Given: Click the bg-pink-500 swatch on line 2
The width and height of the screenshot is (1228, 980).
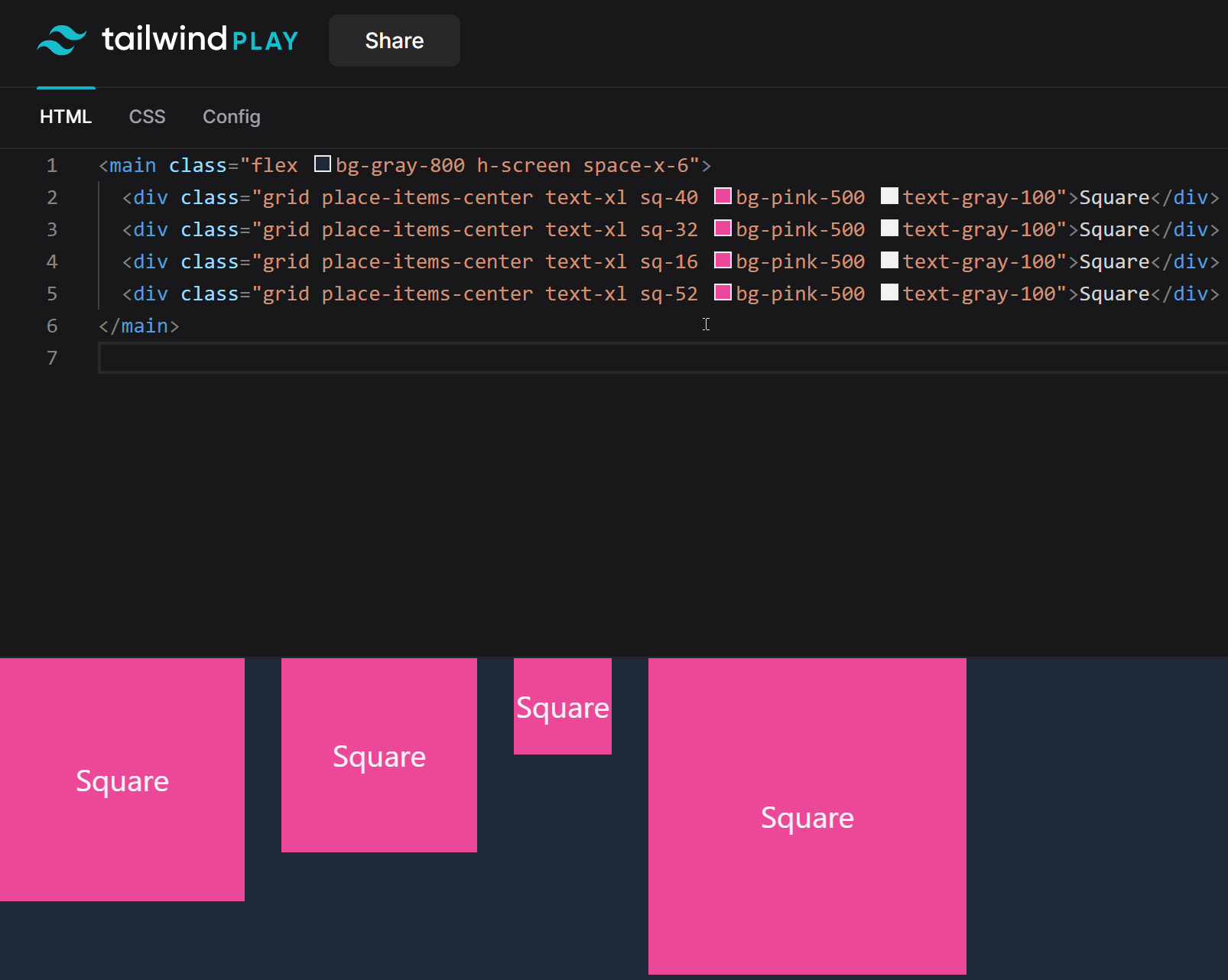Looking at the screenshot, I should 723,196.
